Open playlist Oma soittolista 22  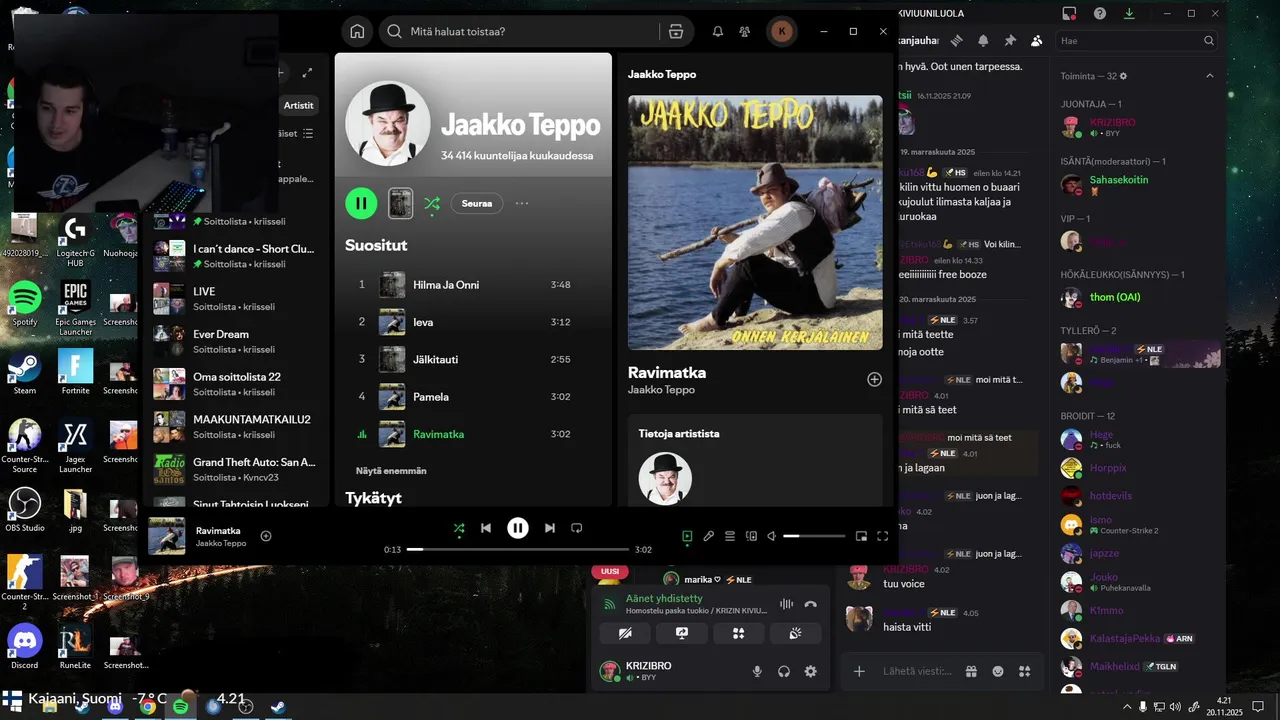tap(235, 383)
